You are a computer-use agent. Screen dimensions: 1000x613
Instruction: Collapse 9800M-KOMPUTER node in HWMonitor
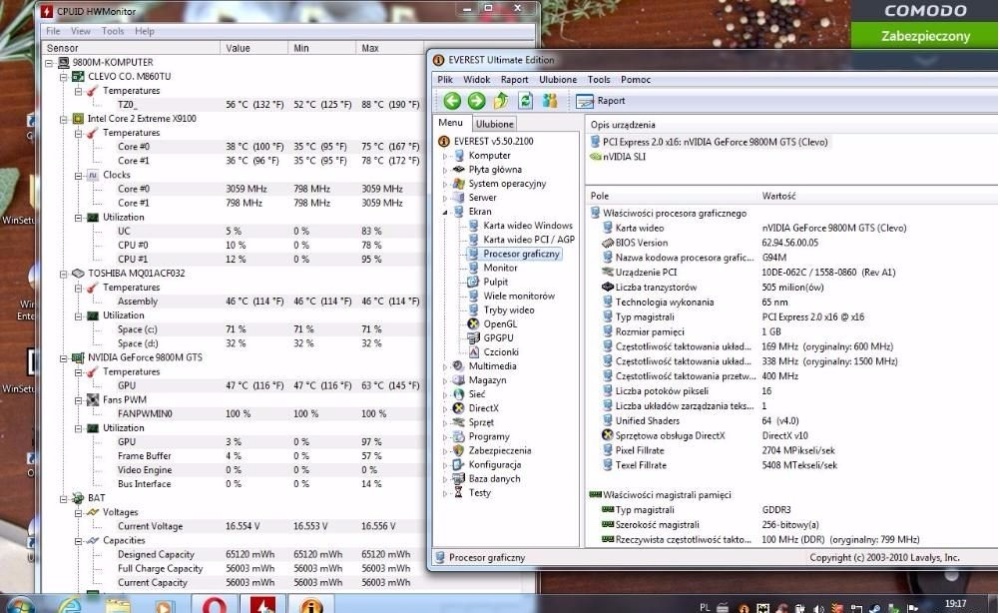[x=49, y=63]
